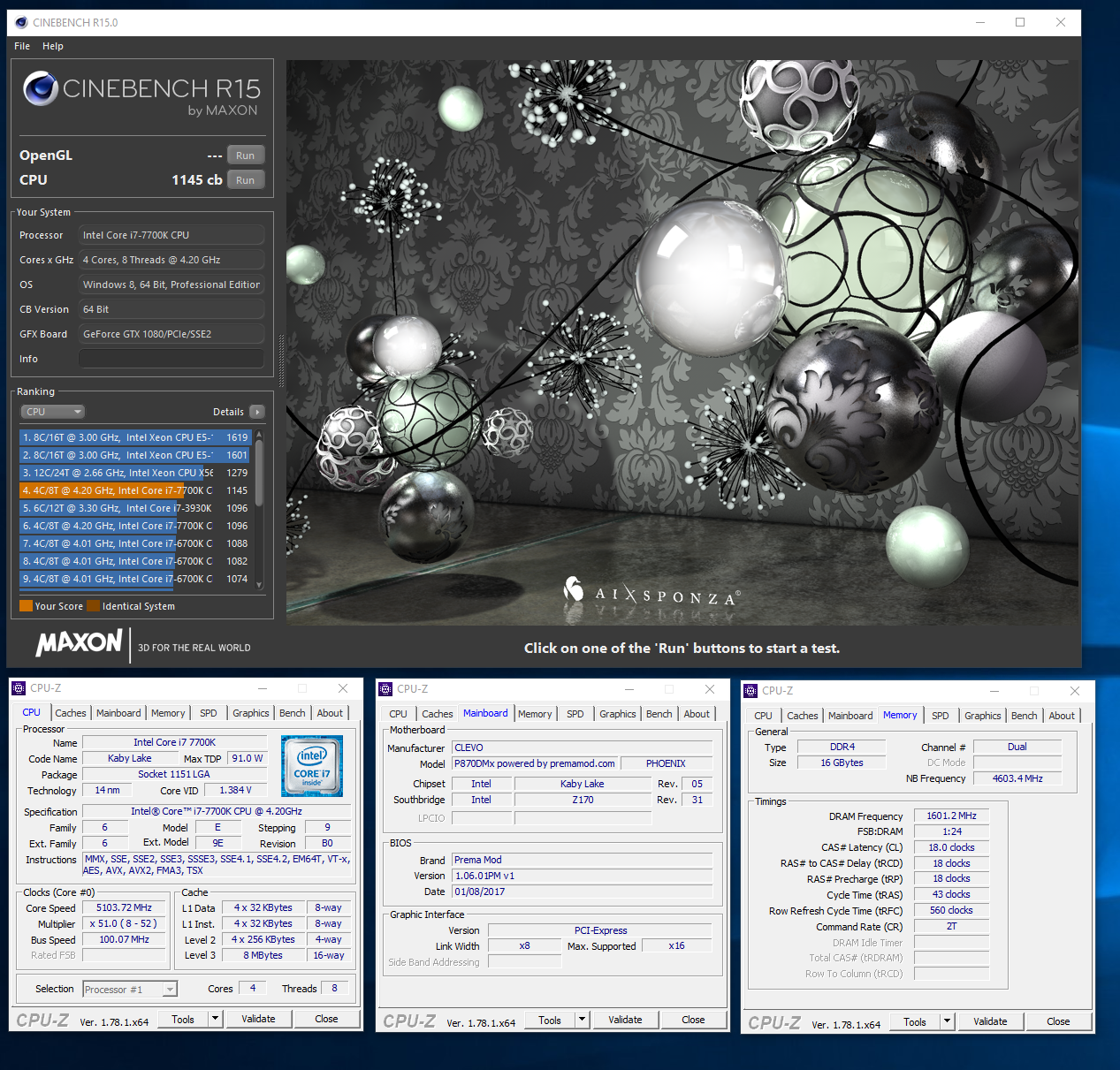Click the DRAM Frequency value 1601.2 MHz
Screen dimensions: 1120x1070
pyautogui.click(x=951, y=816)
